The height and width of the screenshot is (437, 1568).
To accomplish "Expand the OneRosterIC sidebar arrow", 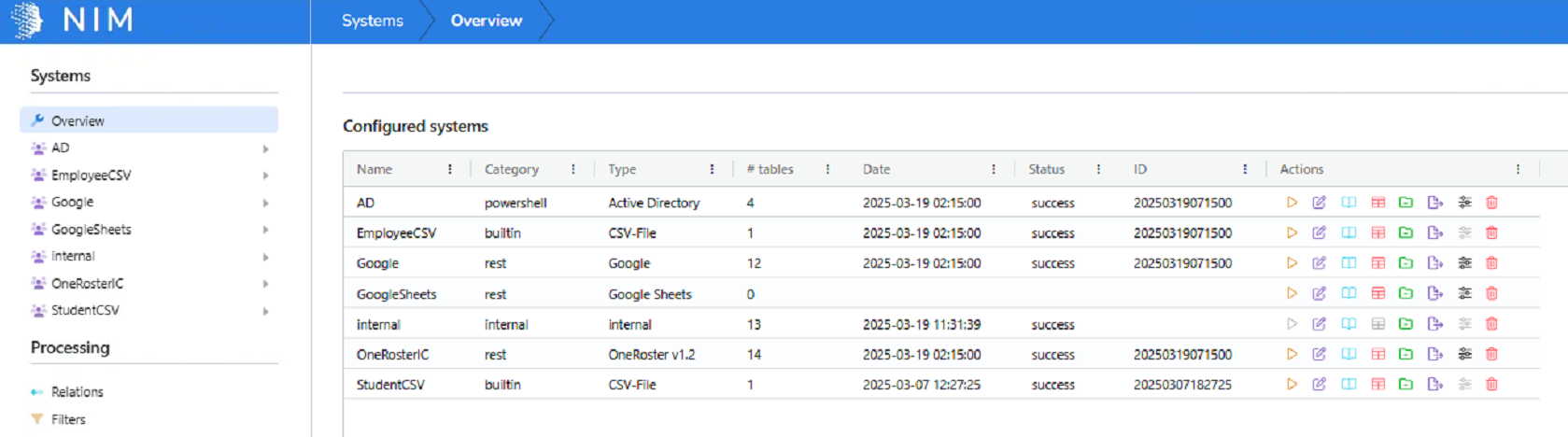I will point(266,284).
